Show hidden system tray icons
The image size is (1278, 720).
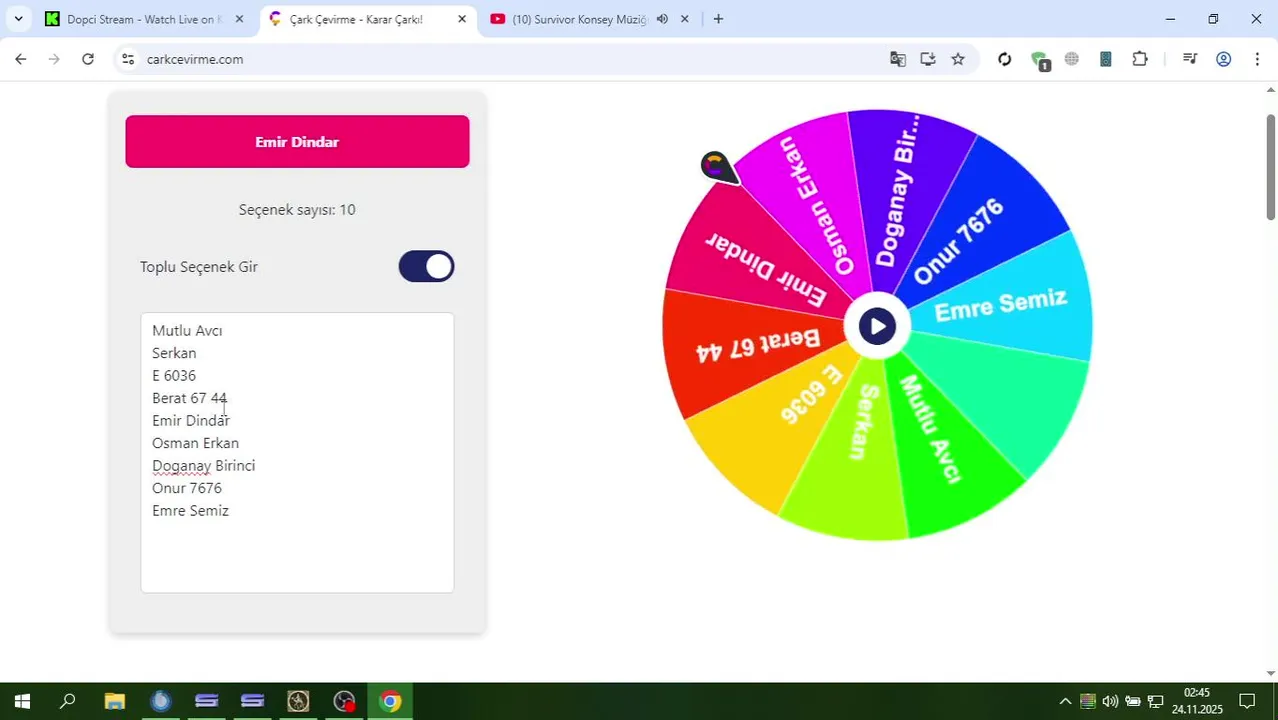pyautogui.click(x=1065, y=701)
